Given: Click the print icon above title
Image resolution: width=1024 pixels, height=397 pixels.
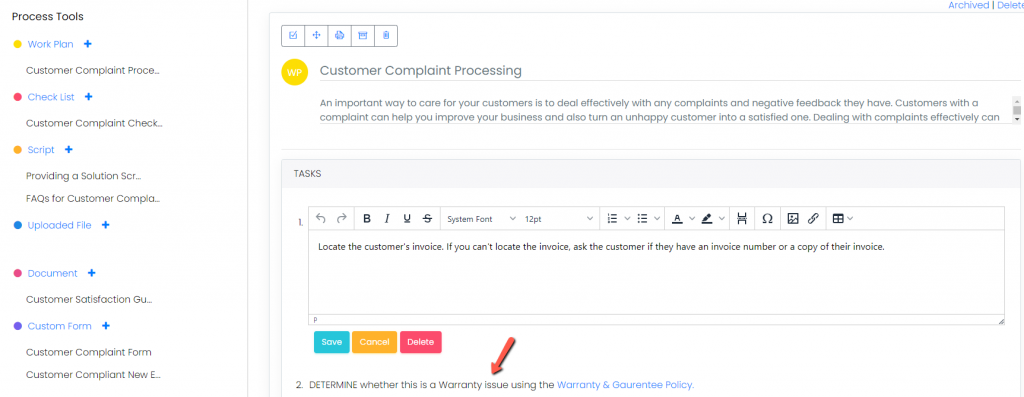Looking at the screenshot, I should pyautogui.click(x=339, y=35).
